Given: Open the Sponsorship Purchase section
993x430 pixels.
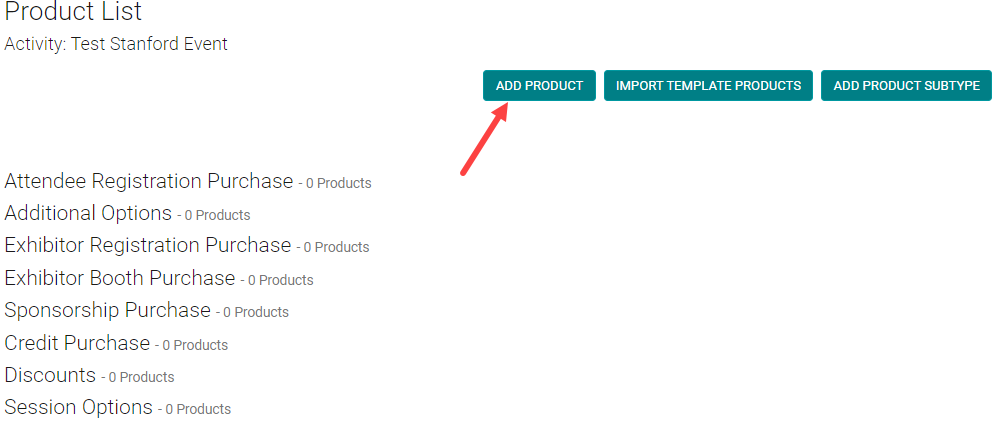Looking at the screenshot, I should tap(107, 310).
